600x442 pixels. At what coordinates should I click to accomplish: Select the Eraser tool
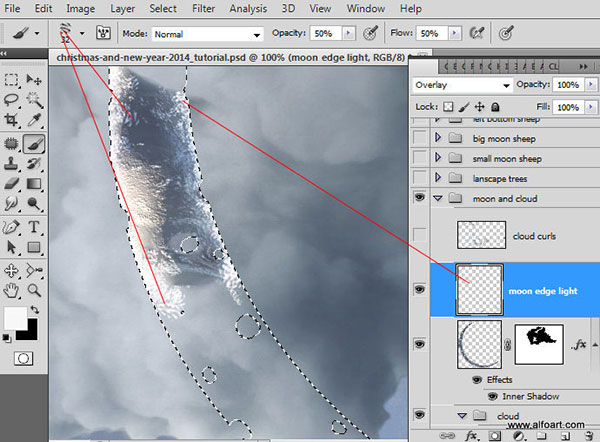pyautogui.click(x=11, y=184)
